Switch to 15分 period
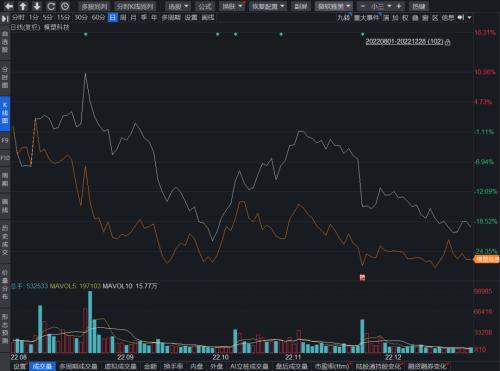Image resolution: width=500 pixels, height=371 pixels. (63, 17)
